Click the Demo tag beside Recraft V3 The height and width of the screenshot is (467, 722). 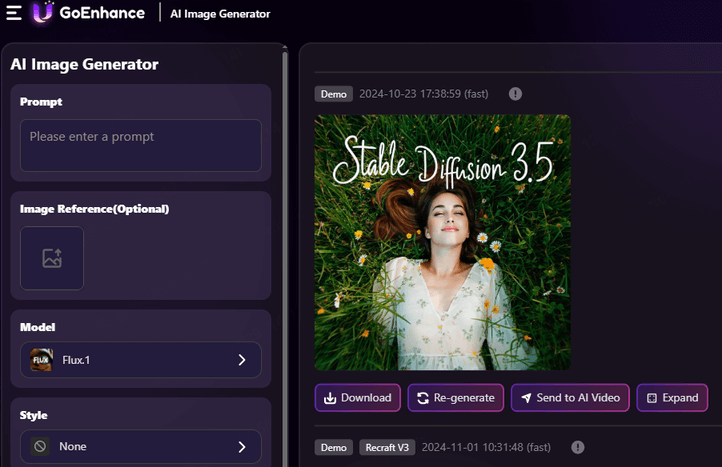click(334, 447)
